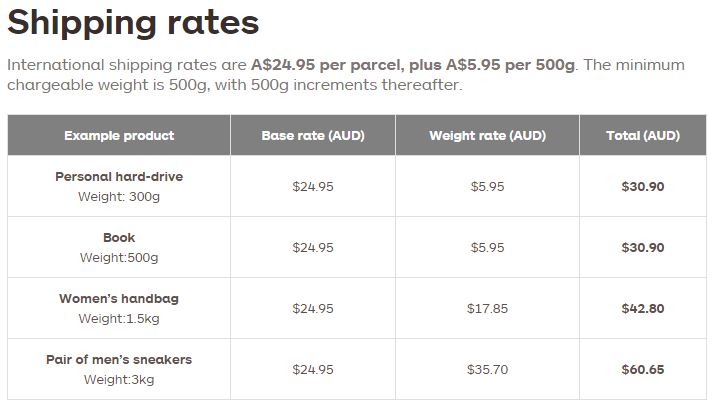Select the Personal hard-drive product cell
723x416 pixels.
tap(119, 186)
